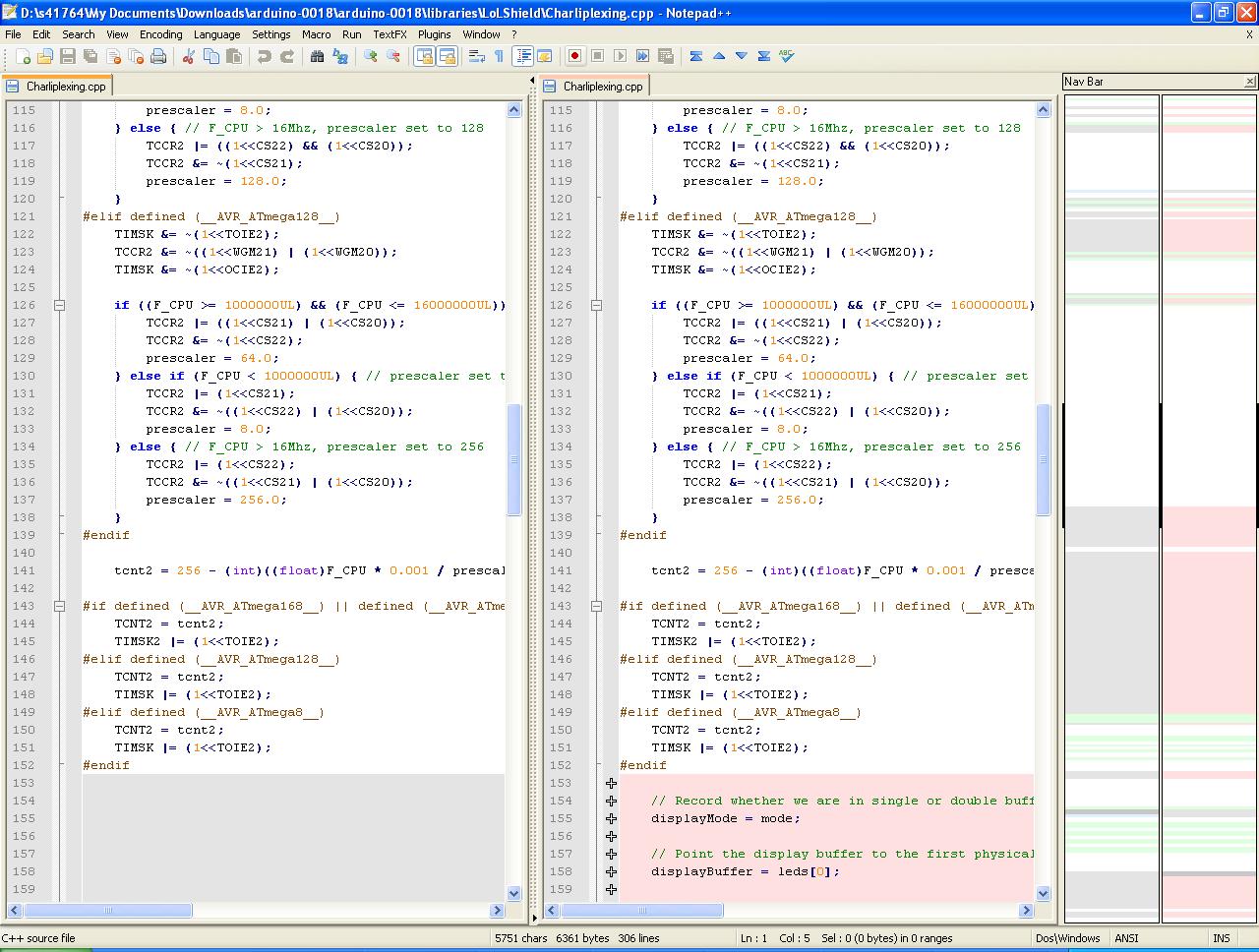Run spell check with the ABC icon
Image resolution: width=1259 pixels, height=952 pixels.
786,56
